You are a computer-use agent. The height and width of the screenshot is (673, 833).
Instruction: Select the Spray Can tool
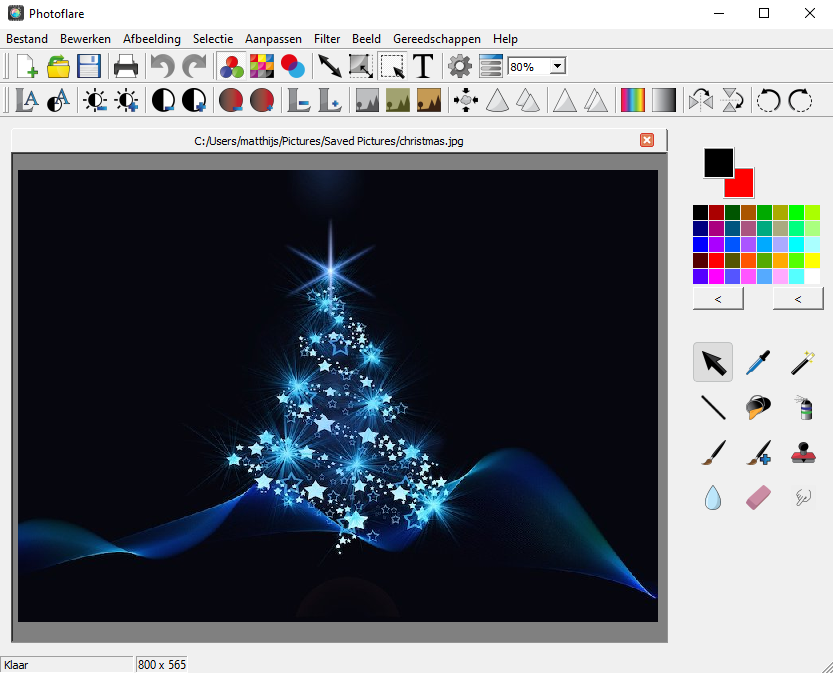(801, 407)
